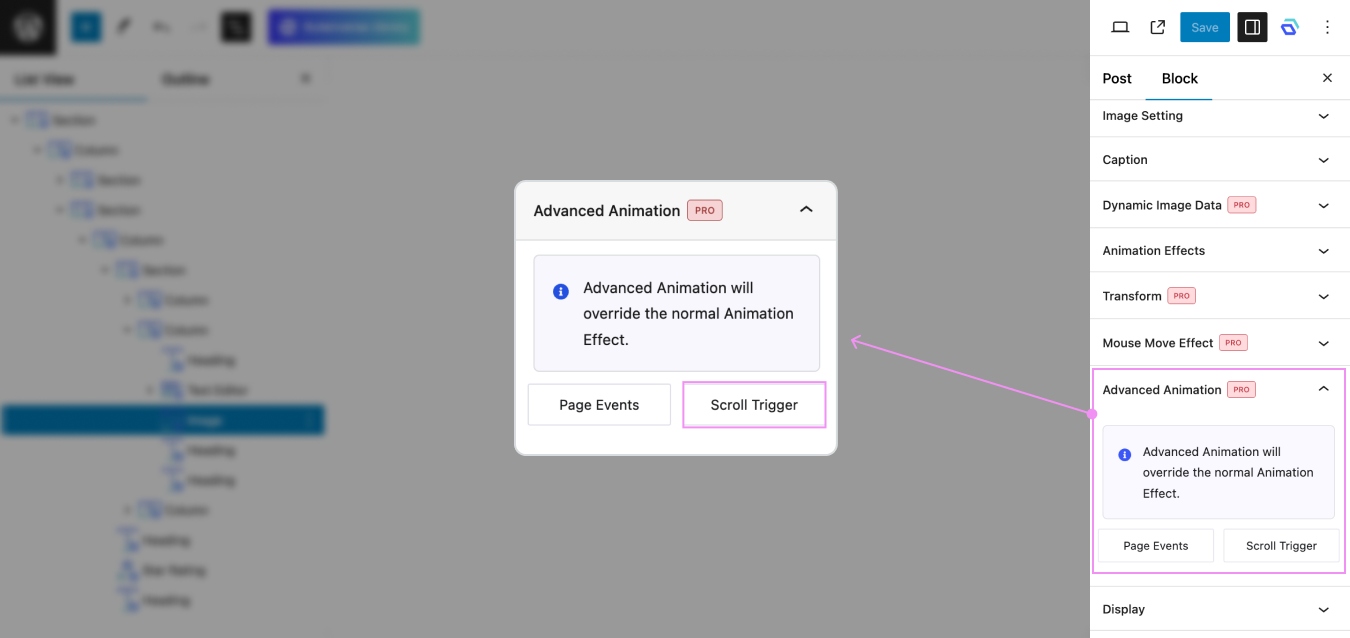Open the device preview laptop icon
The width and height of the screenshot is (1350, 638).
[x=1120, y=27]
